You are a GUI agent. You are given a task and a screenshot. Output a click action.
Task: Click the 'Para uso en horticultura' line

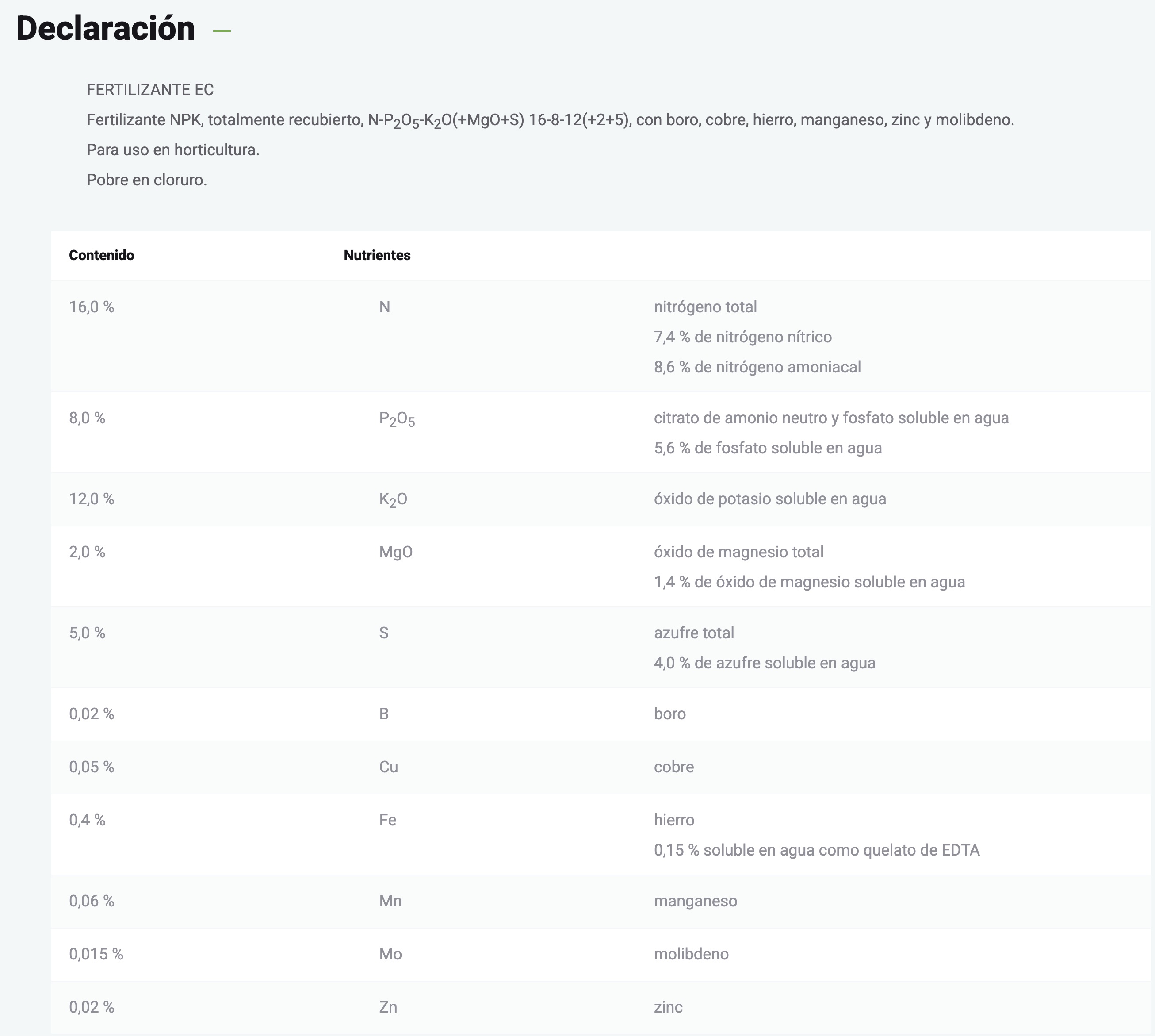[x=172, y=150]
